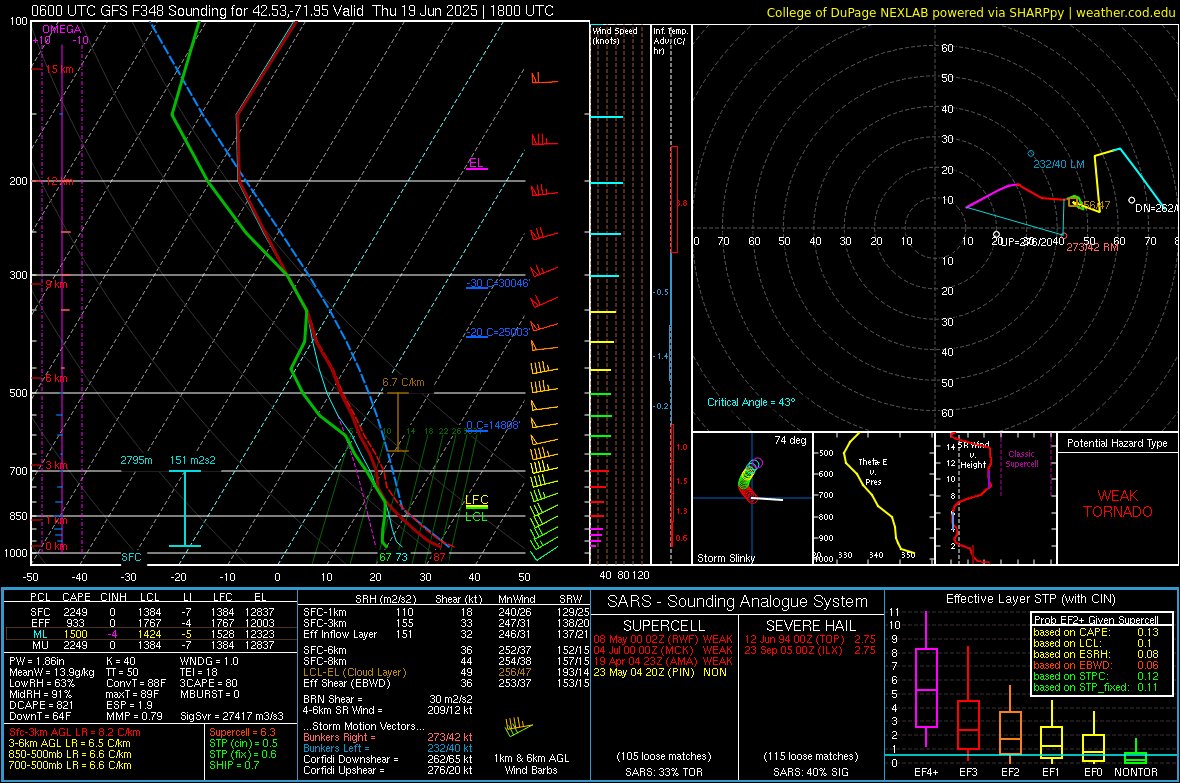Screen dimensions: 1180x783
Task: Select the LCL-EL (Cloud Layer) row
Action: click(446, 672)
